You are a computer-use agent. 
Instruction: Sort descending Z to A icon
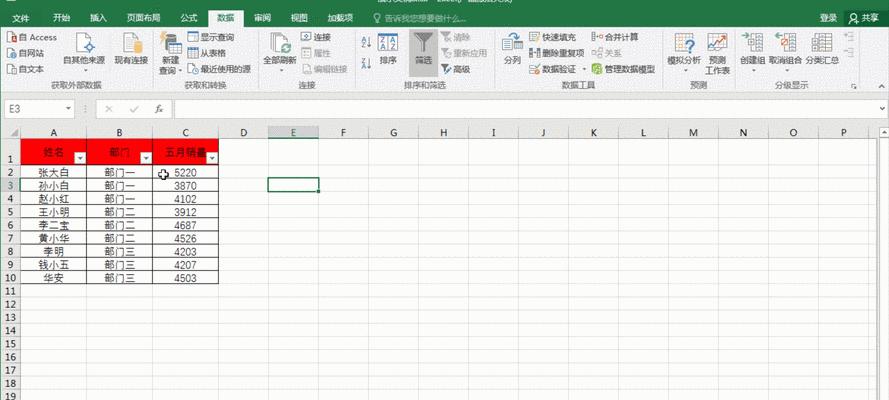point(366,63)
